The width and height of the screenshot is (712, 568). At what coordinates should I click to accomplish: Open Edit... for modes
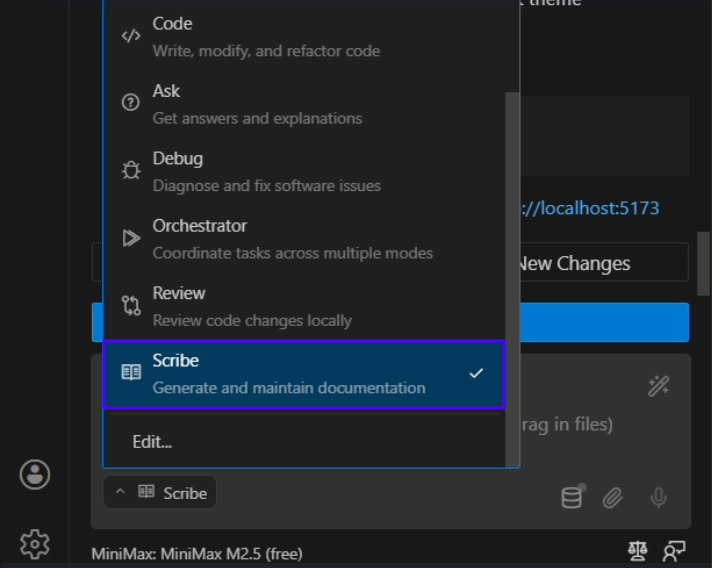[x=153, y=441]
